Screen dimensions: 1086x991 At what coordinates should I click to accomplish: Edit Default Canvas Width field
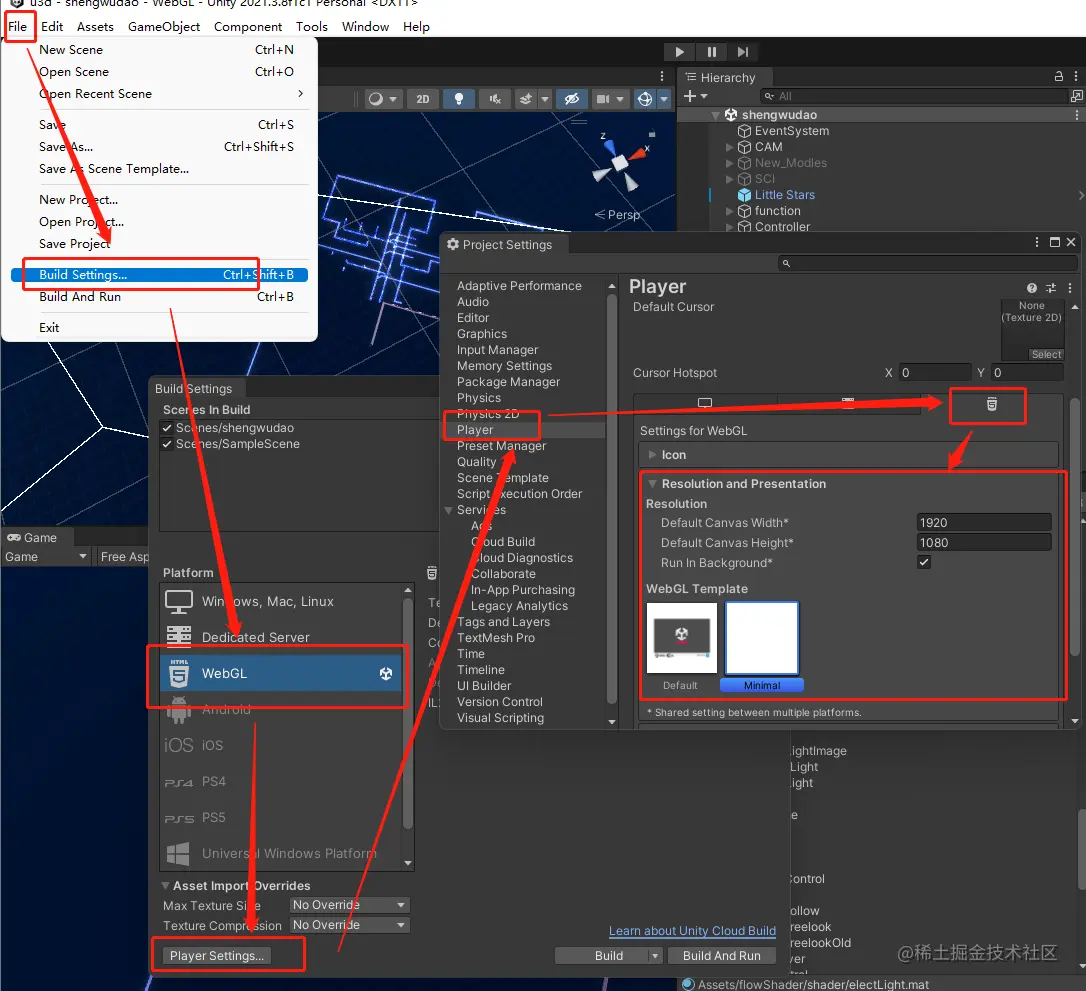983,523
